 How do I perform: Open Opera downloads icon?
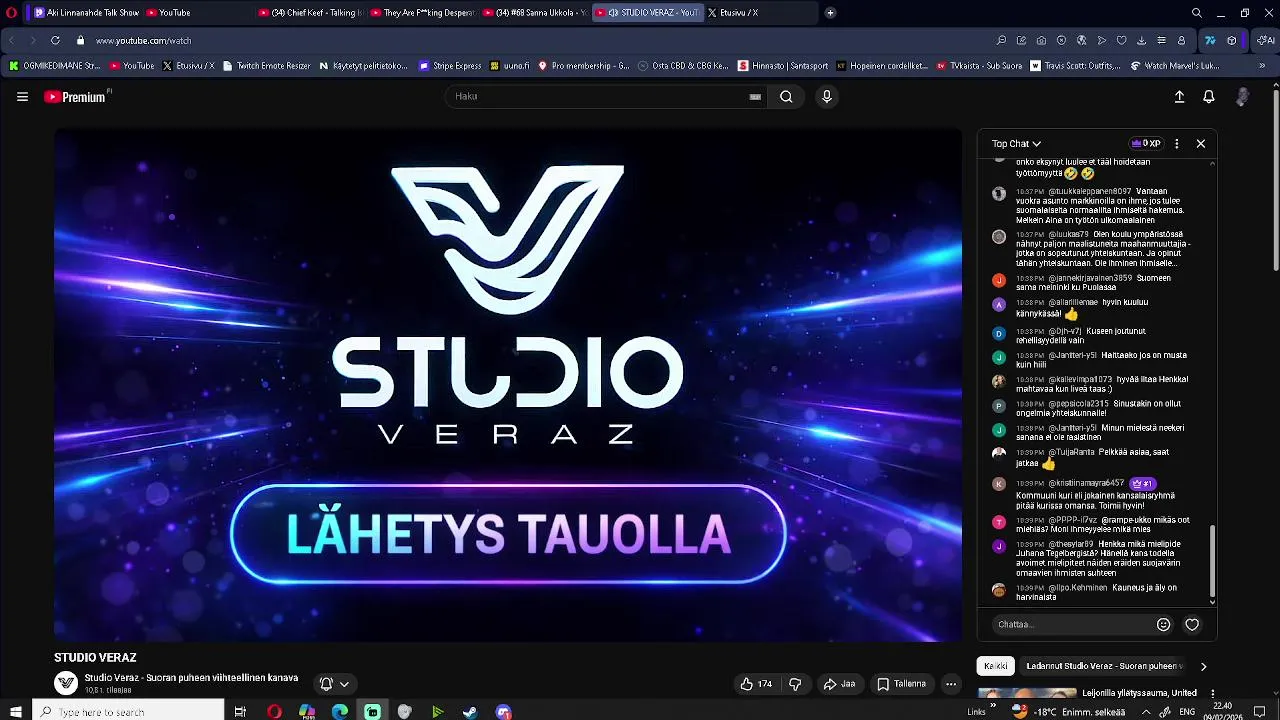click(1141, 41)
